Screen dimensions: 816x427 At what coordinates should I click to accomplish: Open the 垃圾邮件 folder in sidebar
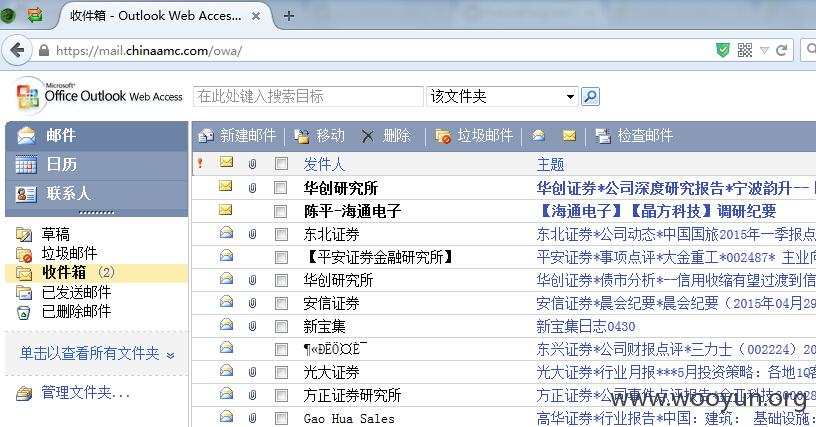69,253
